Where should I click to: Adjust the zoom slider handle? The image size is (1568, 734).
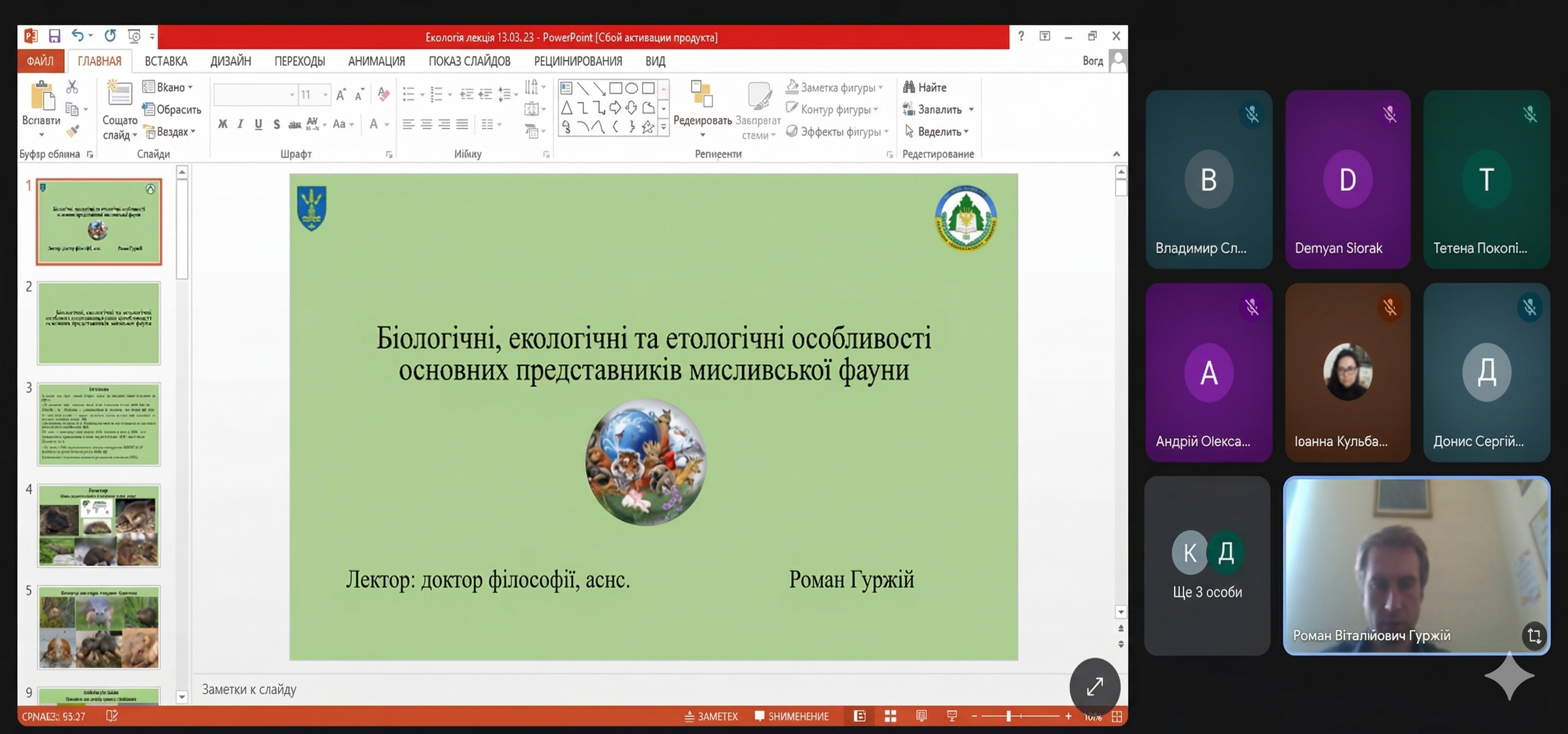(x=1009, y=716)
